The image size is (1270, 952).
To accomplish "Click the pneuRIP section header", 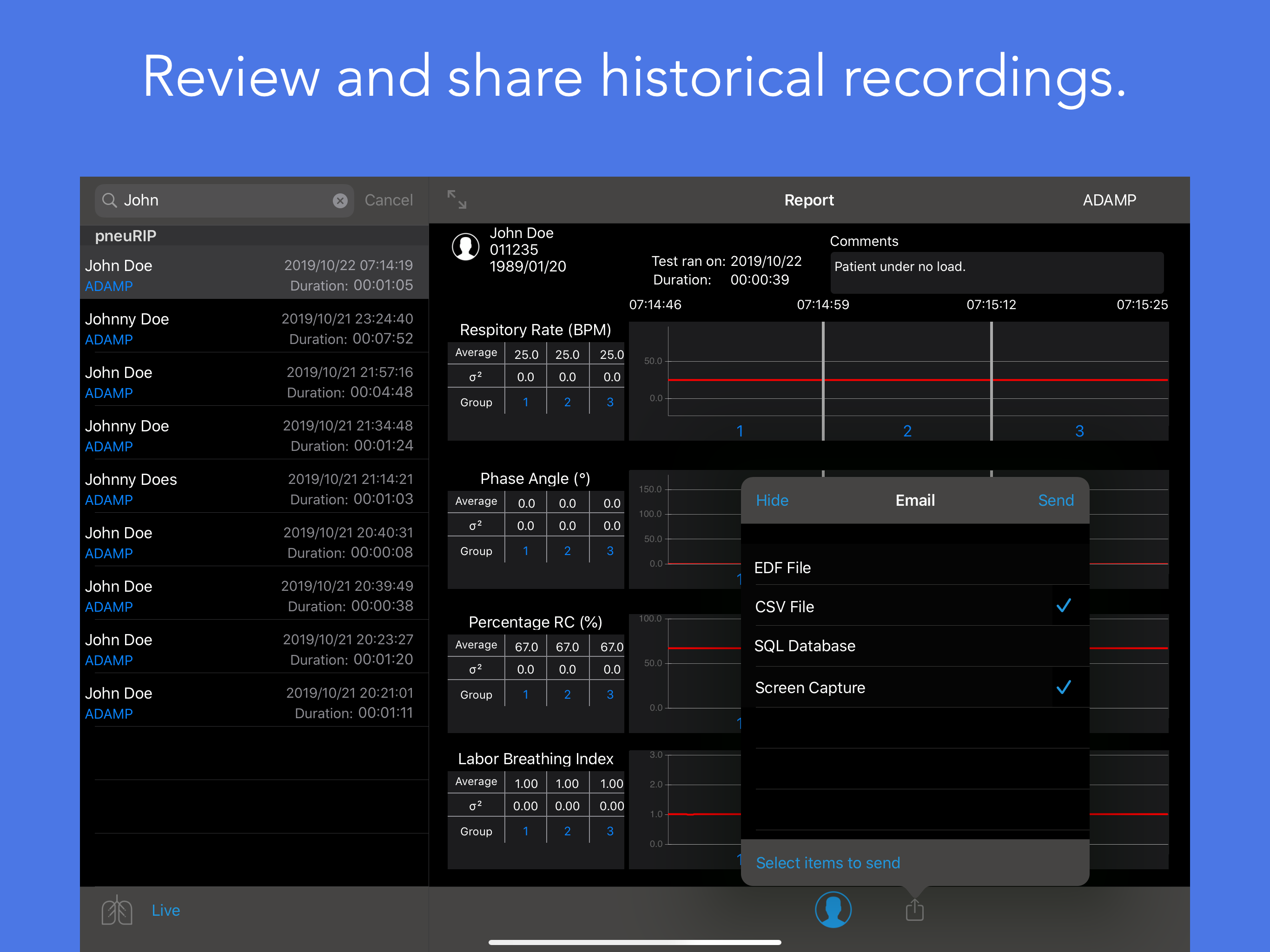I will (x=254, y=235).
